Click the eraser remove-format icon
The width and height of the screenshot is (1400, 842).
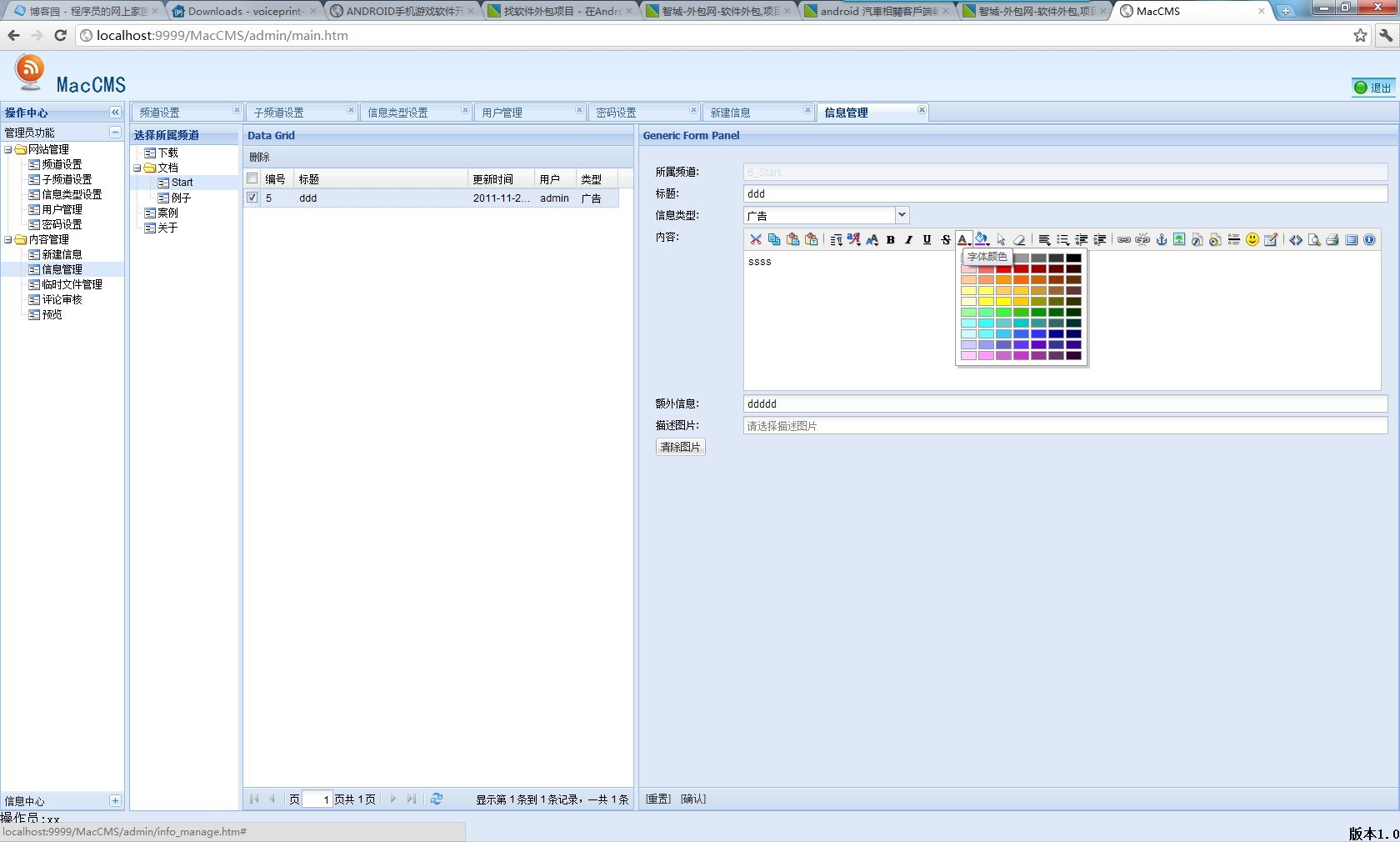pyautogui.click(x=1019, y=239)
